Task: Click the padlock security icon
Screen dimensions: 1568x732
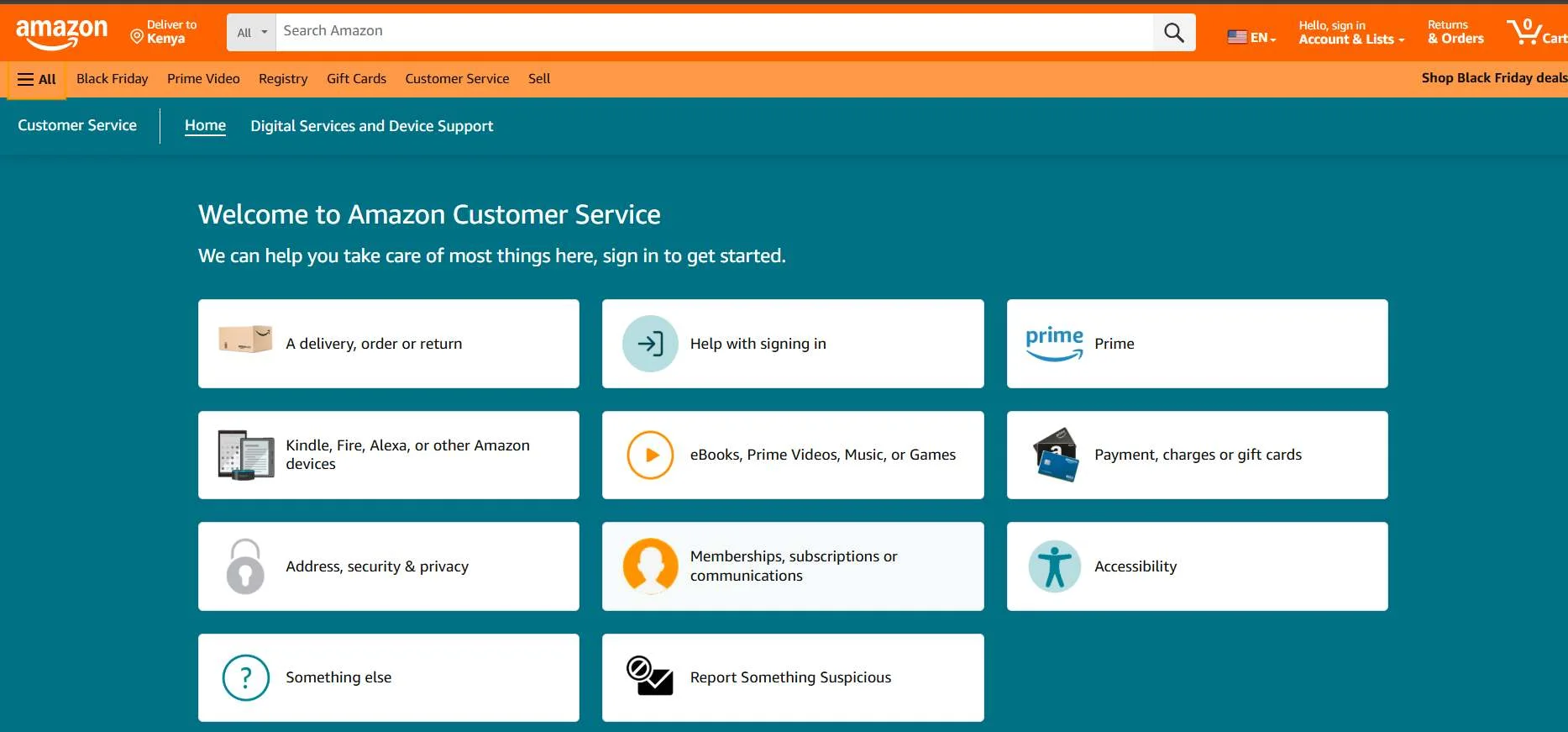Action: click(x=245, y=566)
